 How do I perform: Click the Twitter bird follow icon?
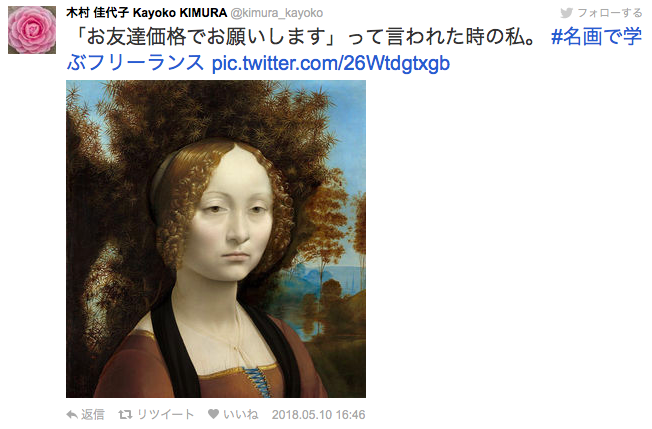coord(566,13)
